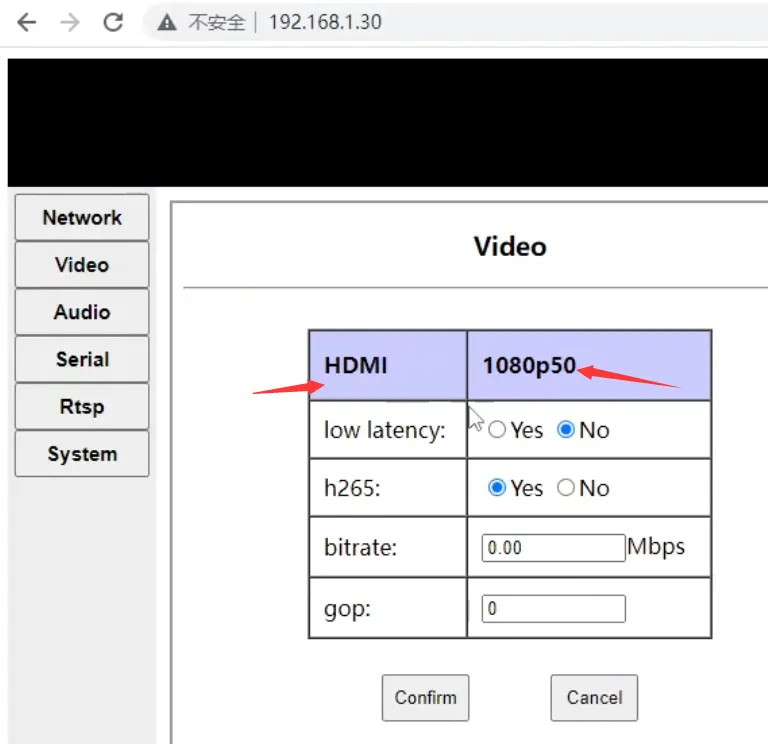This screenshot has width=768, height=744.
Task: Click the not-secure warning triangle icon
Action: point(167,23)
